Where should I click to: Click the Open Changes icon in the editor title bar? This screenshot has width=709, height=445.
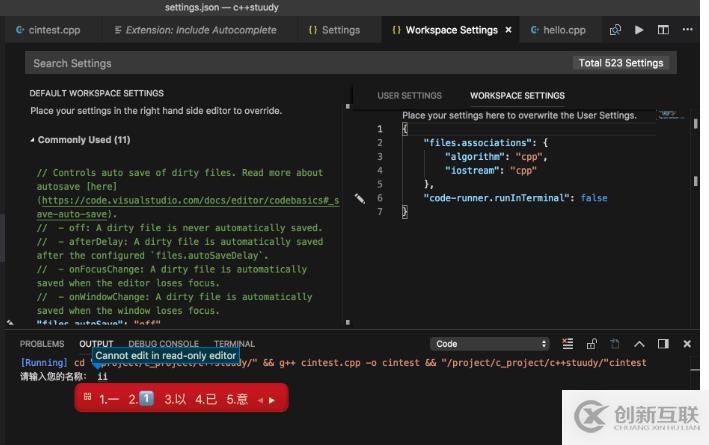[x=615, y=30]
